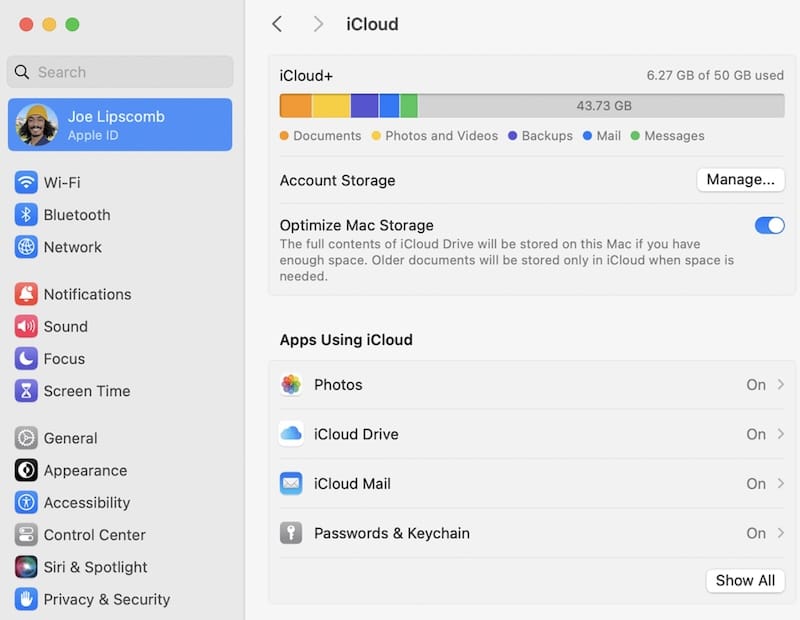
Task: Click the 43.73 GB free space bar
Action: pyautogui.click(x=602, y=106)
